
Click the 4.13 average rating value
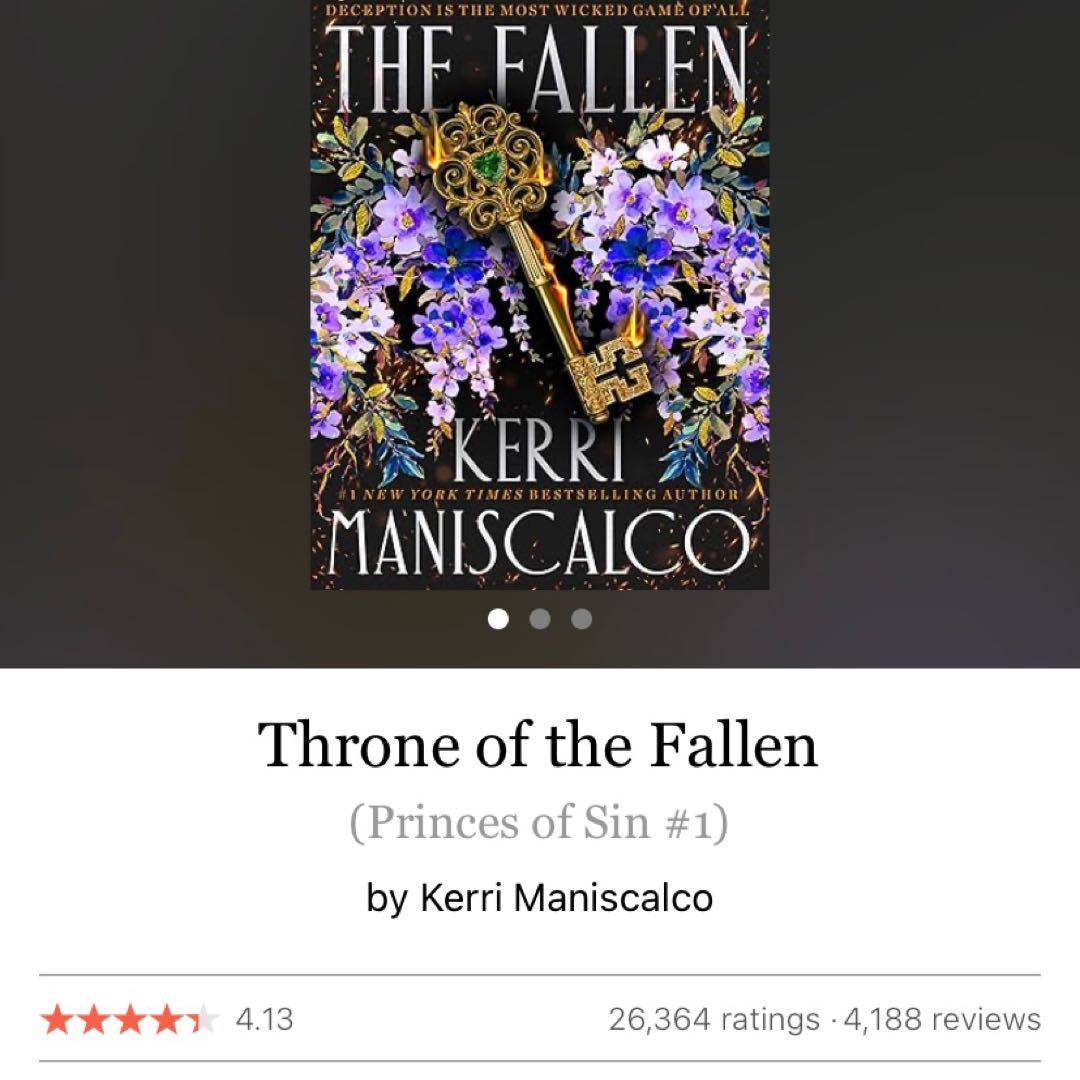click(x=264, y=1019)
